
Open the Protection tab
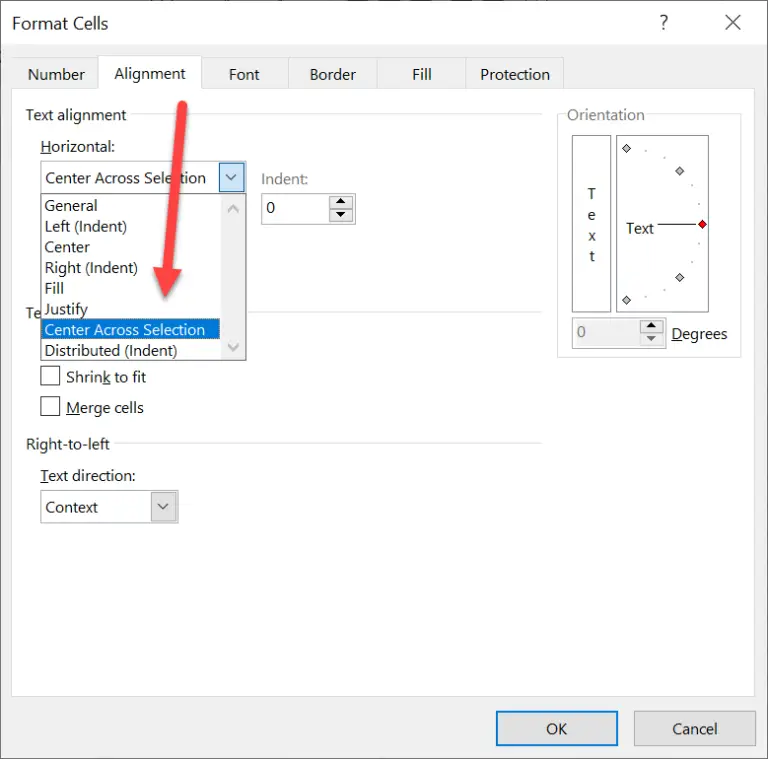(x=514, y=74)
